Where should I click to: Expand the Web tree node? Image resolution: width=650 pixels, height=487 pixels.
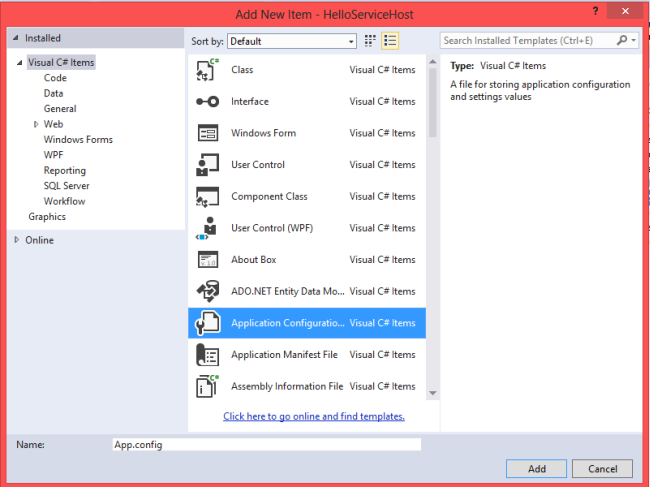[36, 124]
